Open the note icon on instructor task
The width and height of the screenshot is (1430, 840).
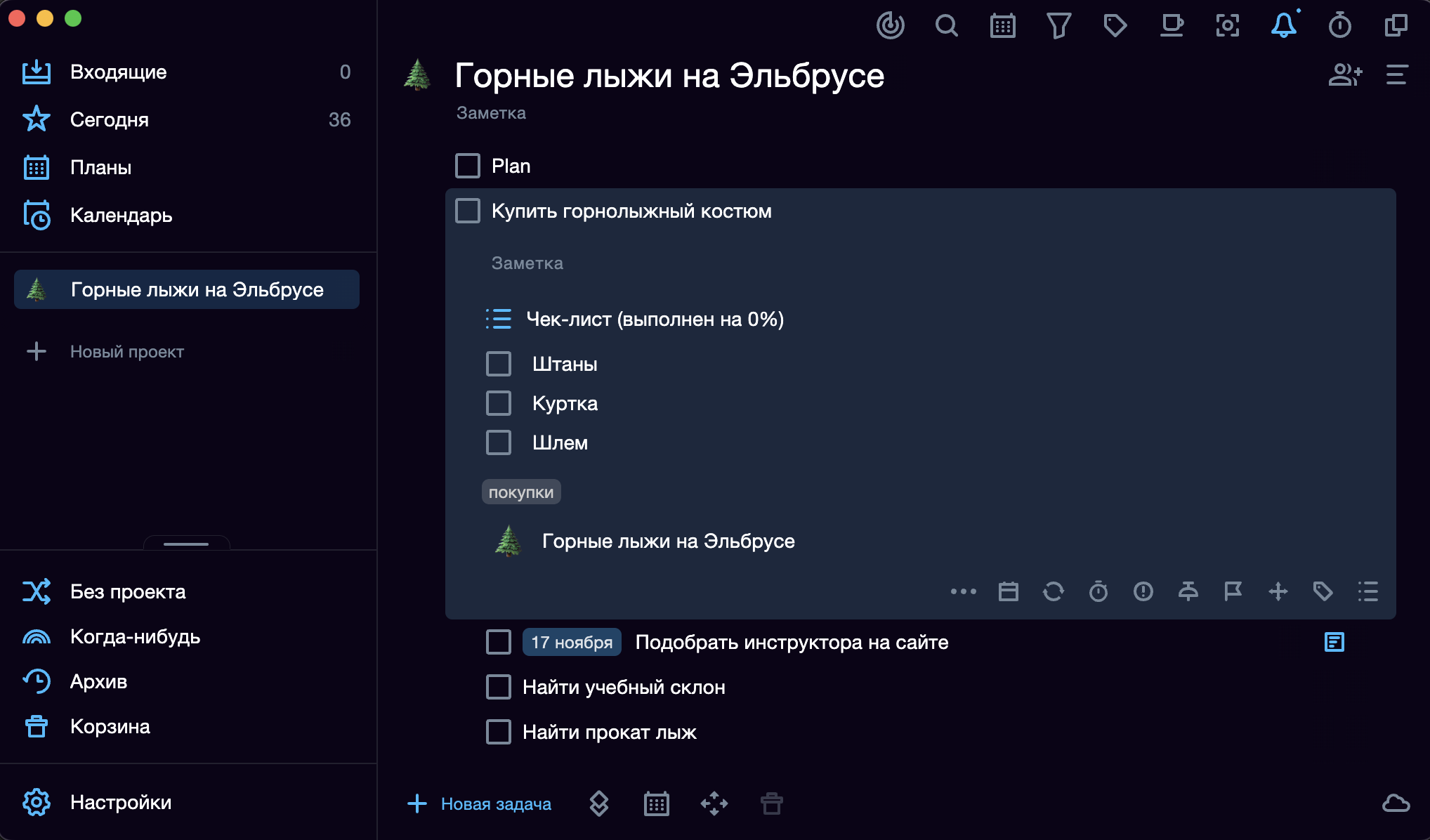[1334, 642]
